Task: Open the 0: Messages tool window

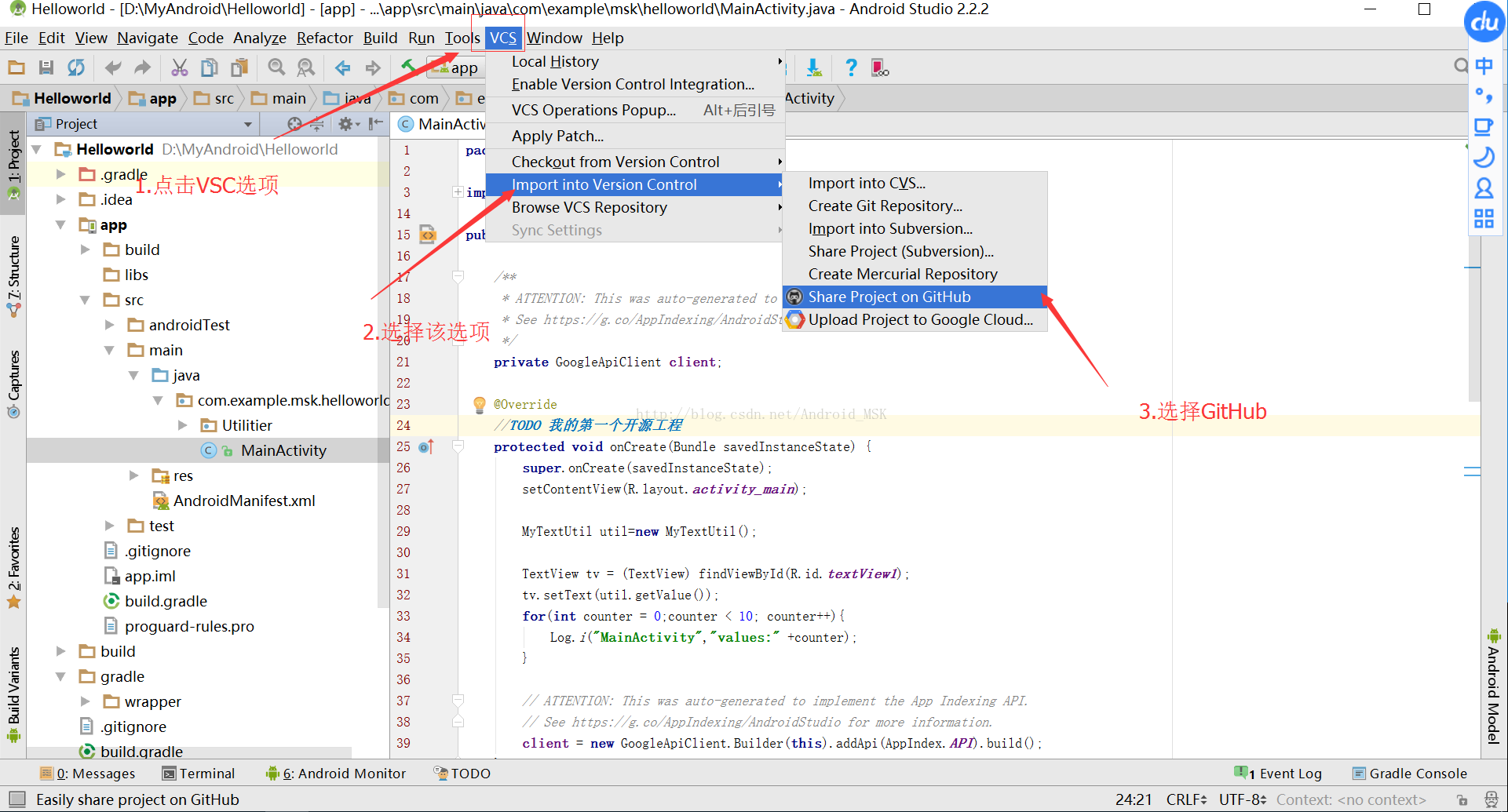Action: click(x=88, y=774)
